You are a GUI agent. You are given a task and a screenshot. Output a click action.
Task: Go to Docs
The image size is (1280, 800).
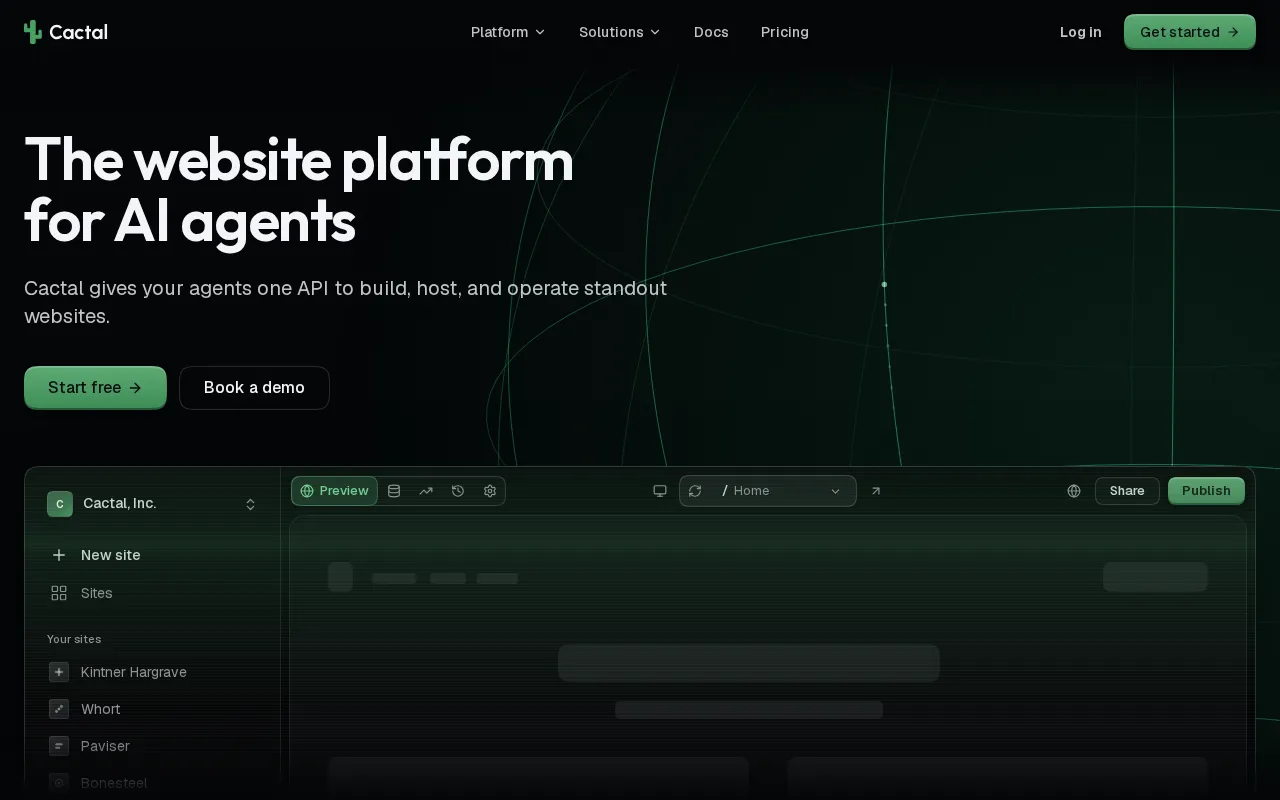pyautogui.click(x=711, y=32)
